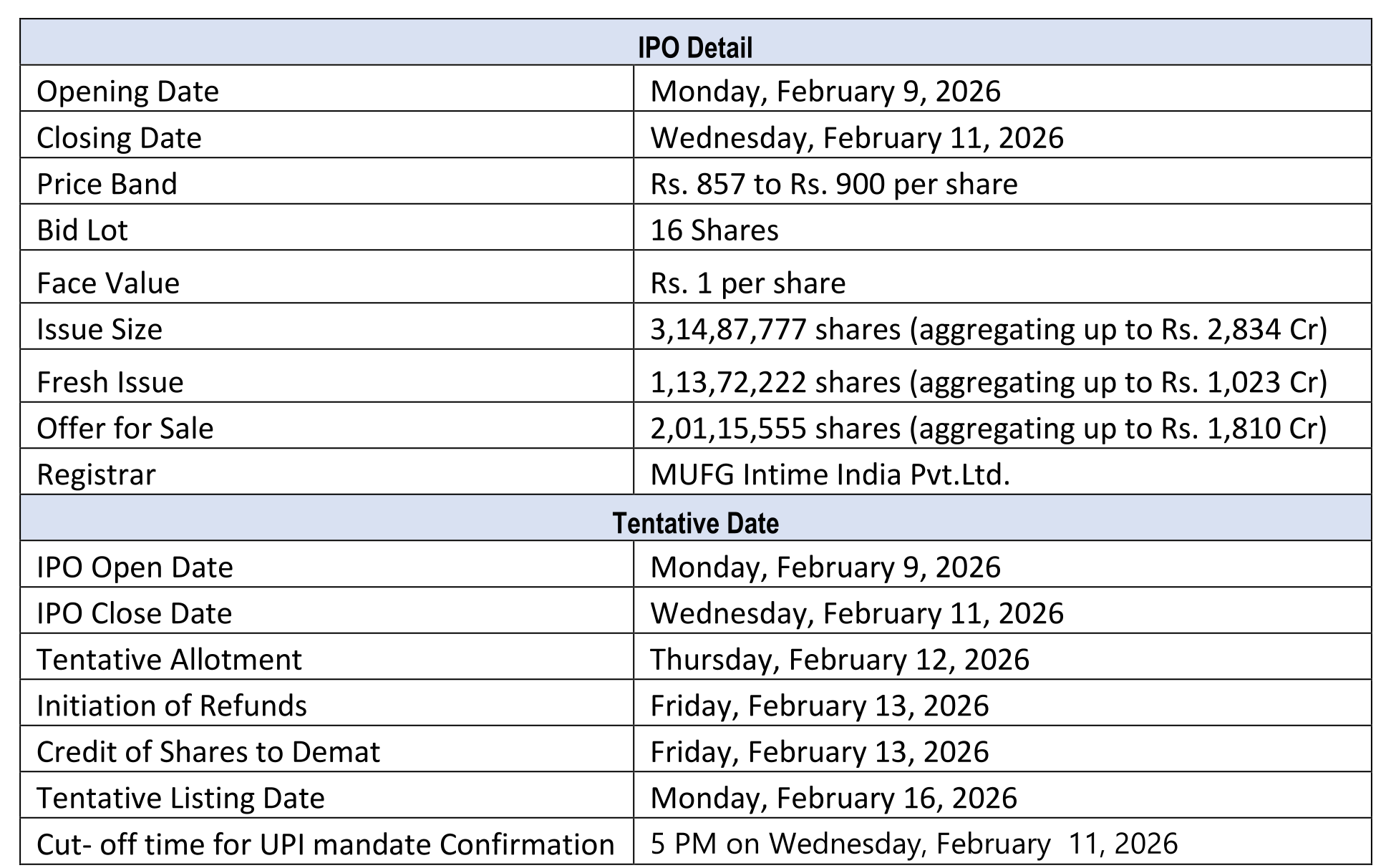Click the Tentative Date header
This screenshot has height=868, width=1391.
point(694,523)
